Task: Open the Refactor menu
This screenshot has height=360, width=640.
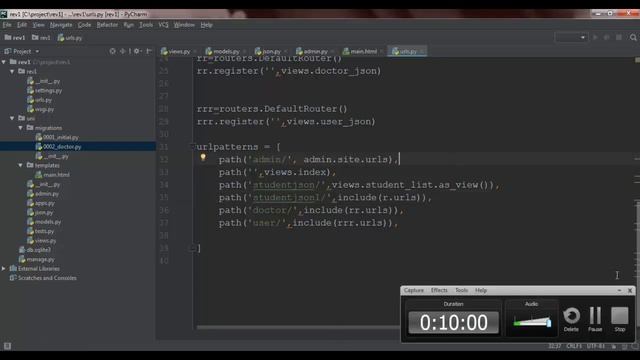Action: (107, 25)
